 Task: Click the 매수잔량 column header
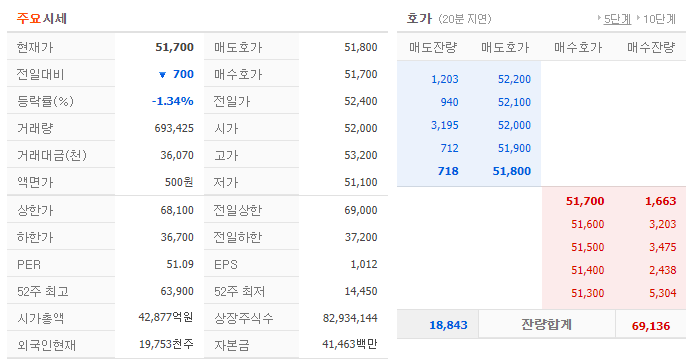651,47
